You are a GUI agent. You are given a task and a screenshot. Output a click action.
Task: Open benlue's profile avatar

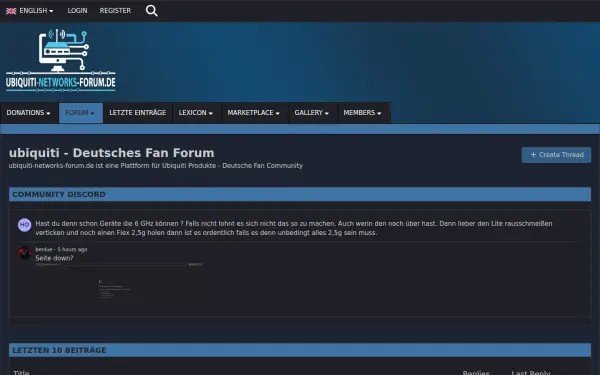click(24, 253)
